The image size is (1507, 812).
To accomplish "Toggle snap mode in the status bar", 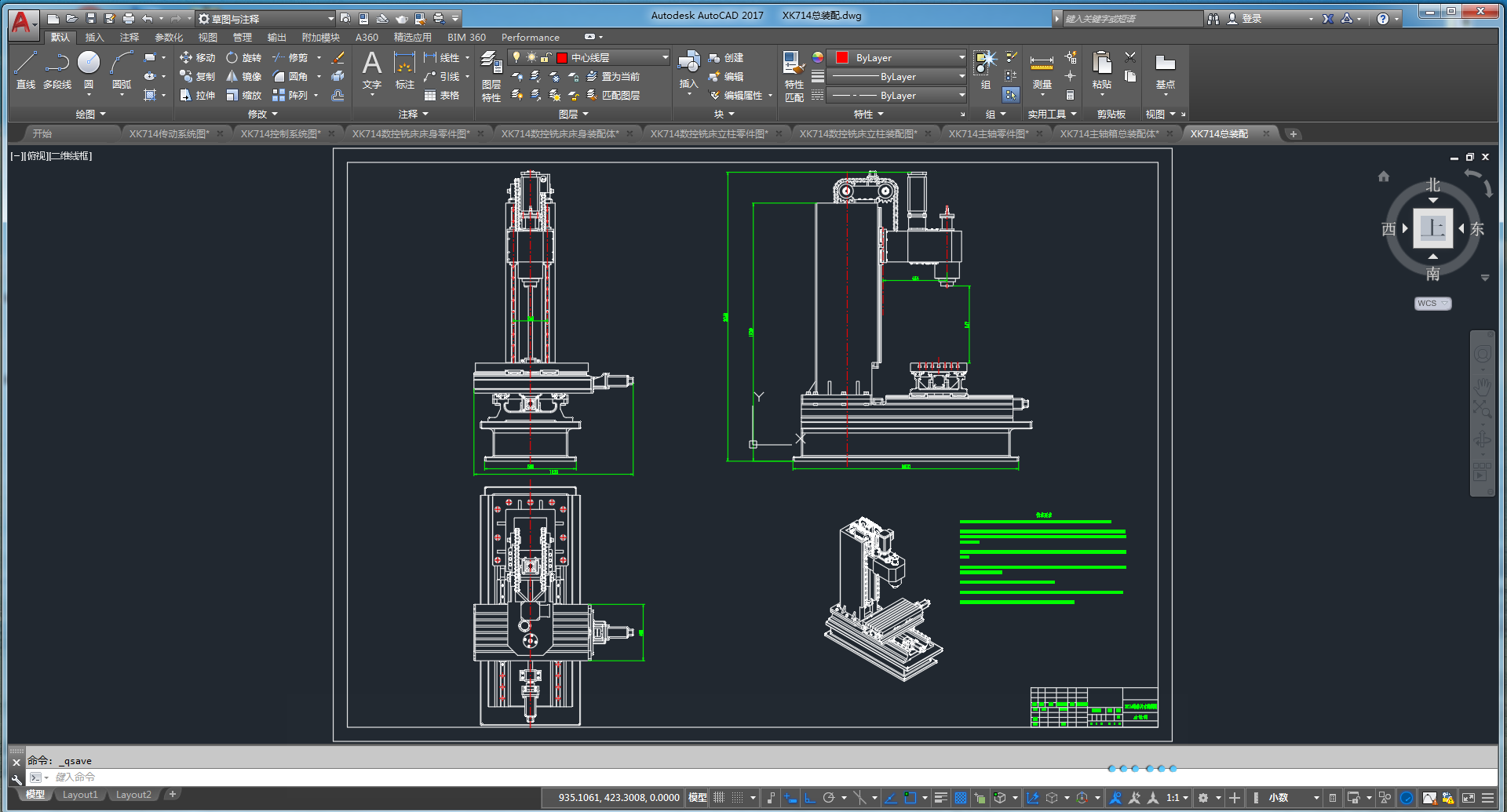I will [737, 798].
